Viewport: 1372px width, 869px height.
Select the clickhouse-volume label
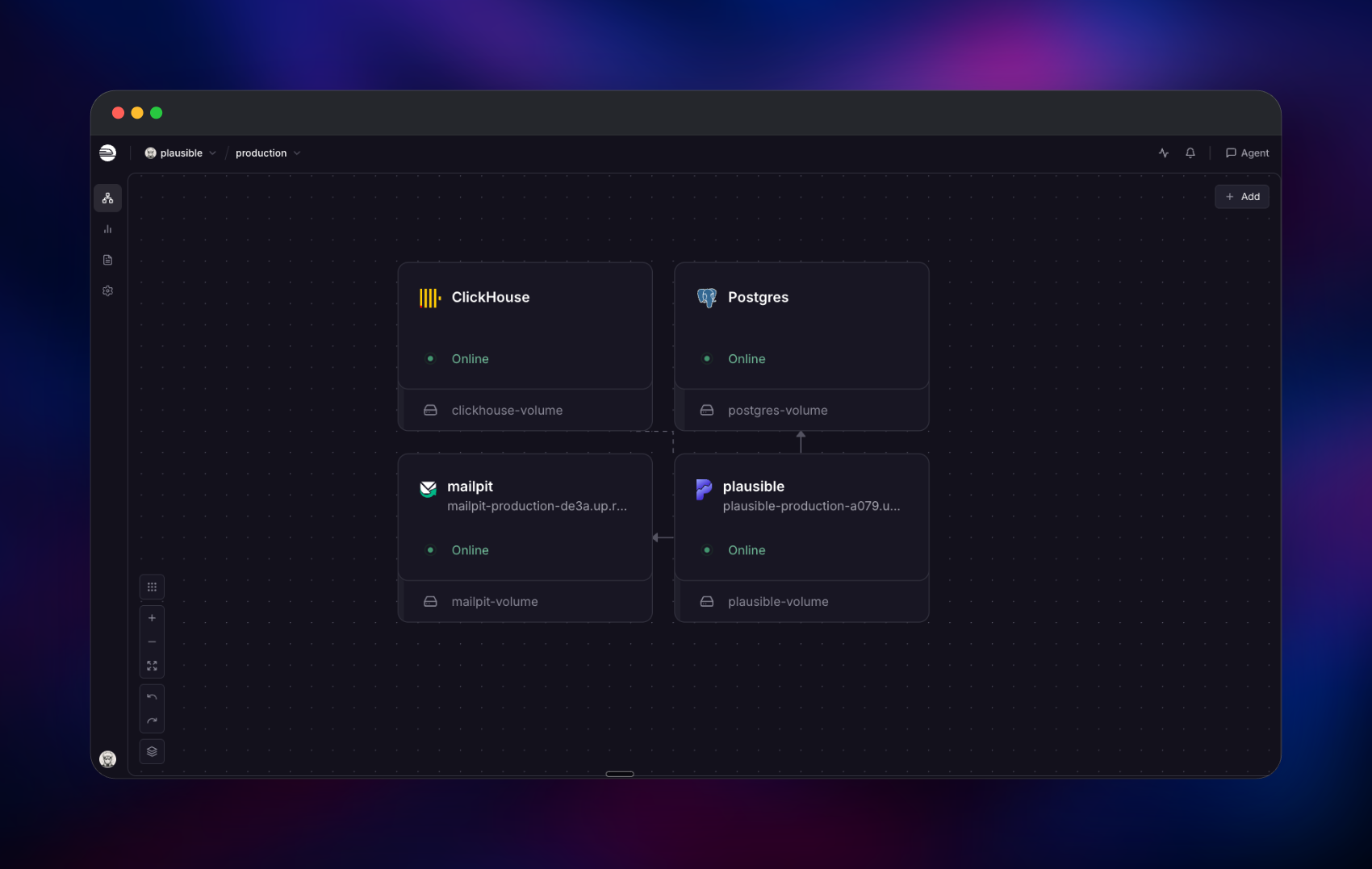[x=507, y=411]
